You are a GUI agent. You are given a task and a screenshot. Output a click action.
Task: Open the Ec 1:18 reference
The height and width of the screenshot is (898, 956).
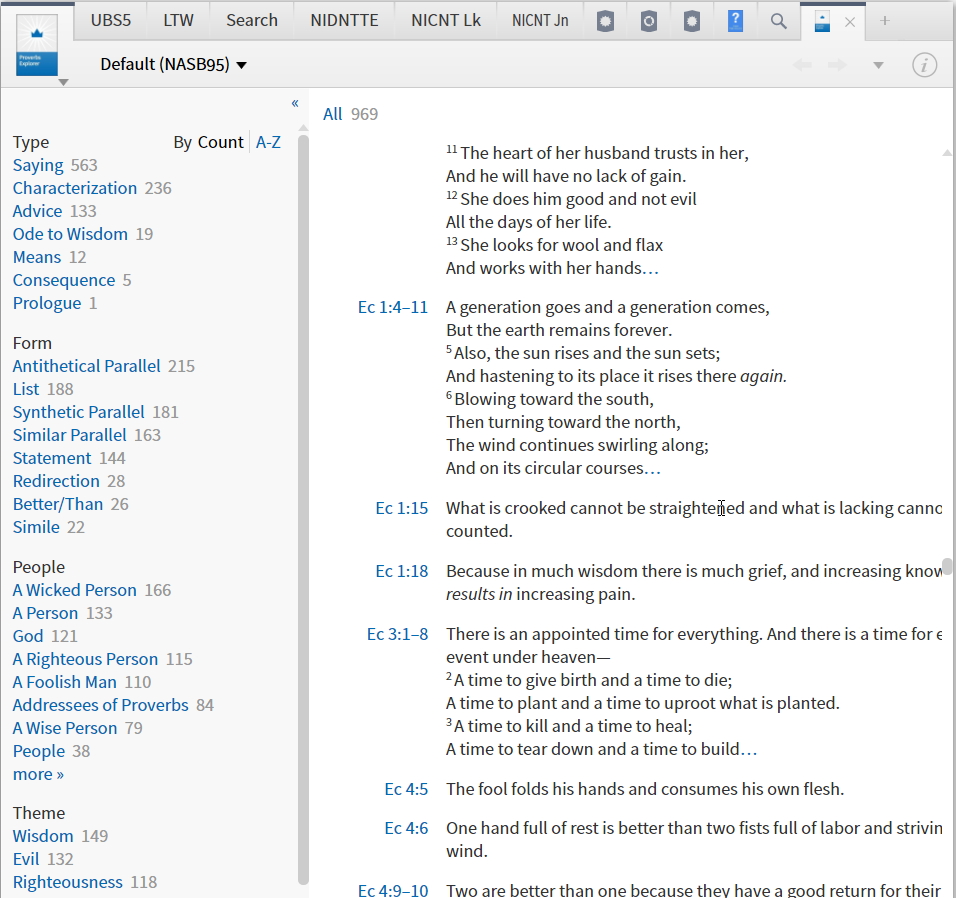(x=402, y=571)
